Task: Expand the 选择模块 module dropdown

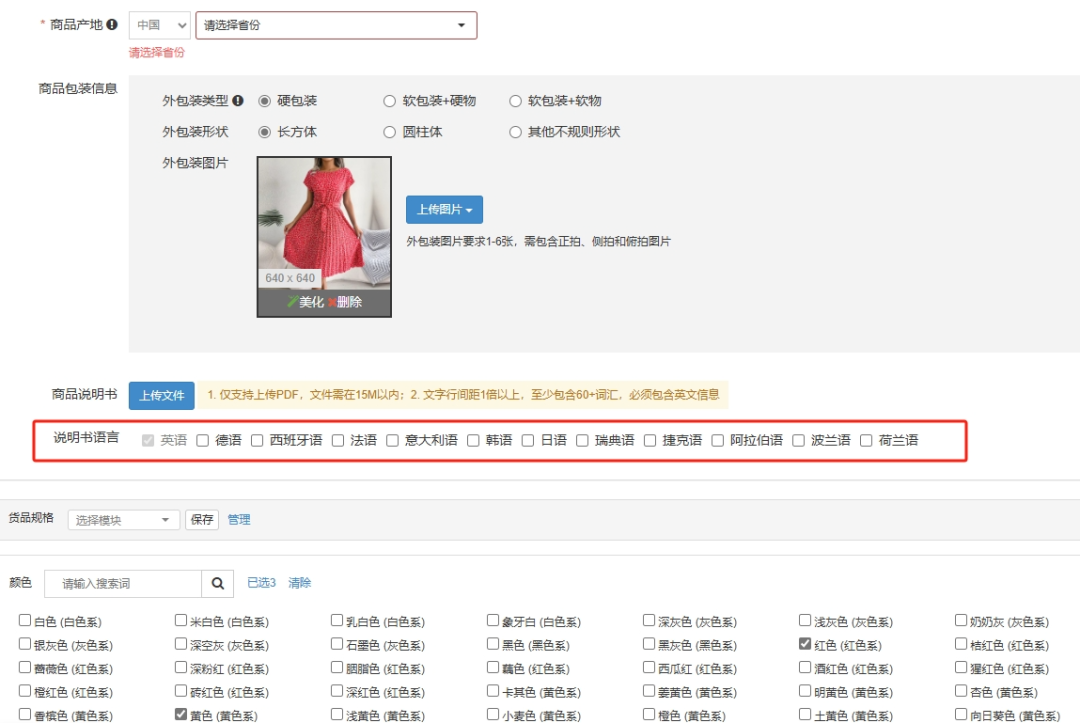Action: 122,519
